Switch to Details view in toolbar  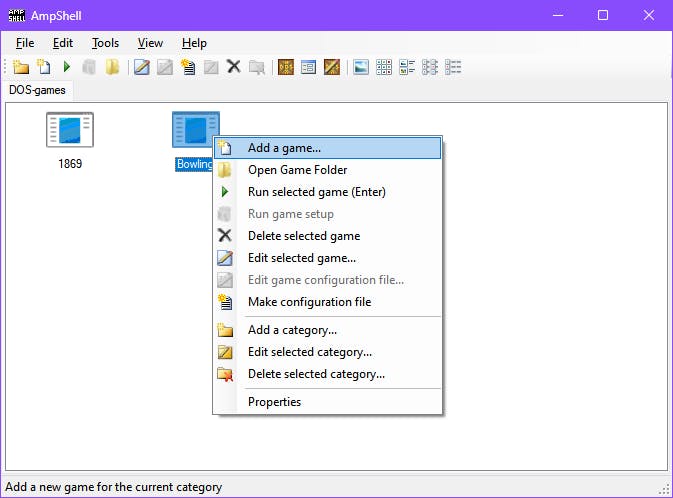pos(453,67)
